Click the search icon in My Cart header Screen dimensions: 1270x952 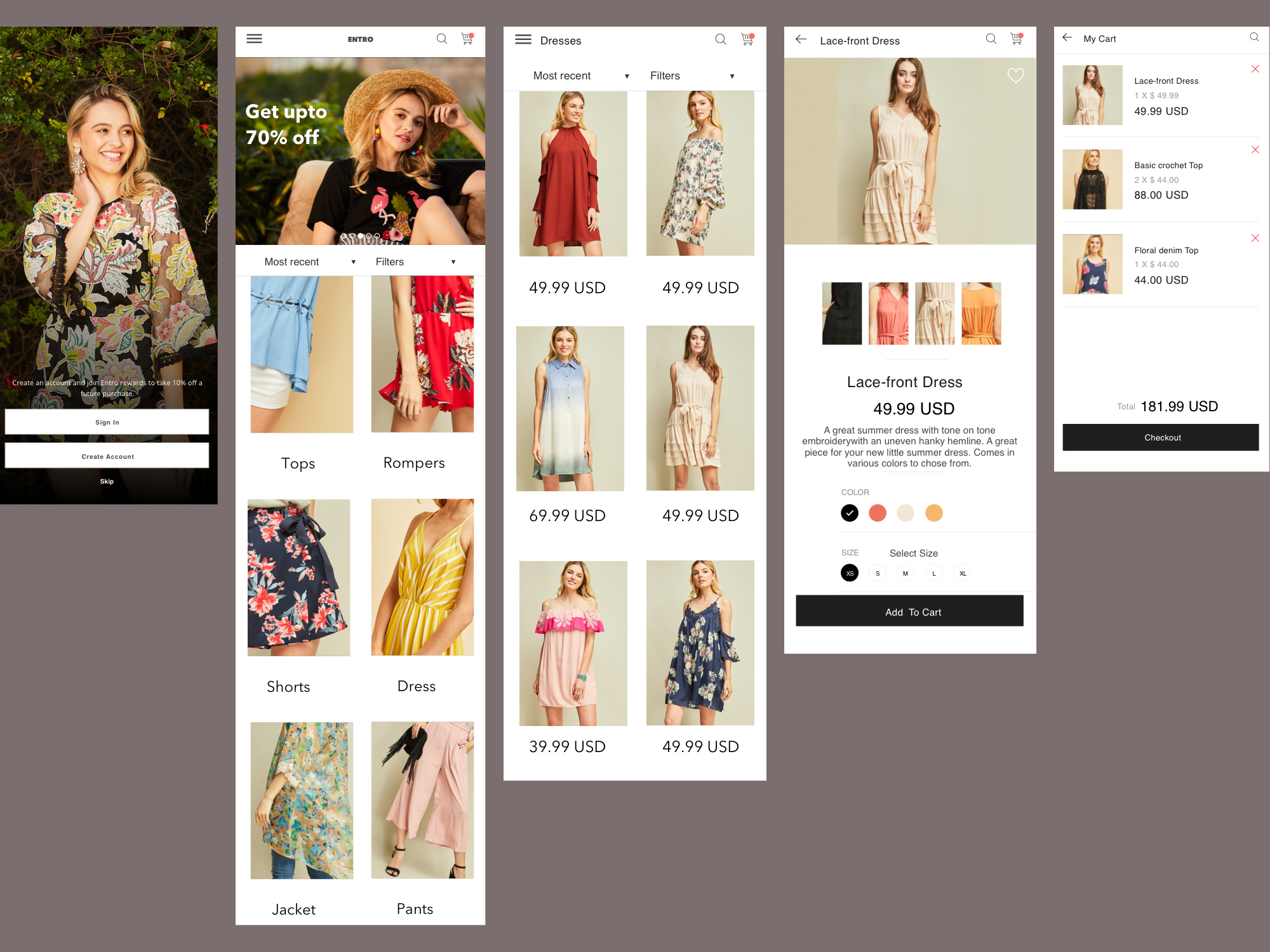[1253, 37]
